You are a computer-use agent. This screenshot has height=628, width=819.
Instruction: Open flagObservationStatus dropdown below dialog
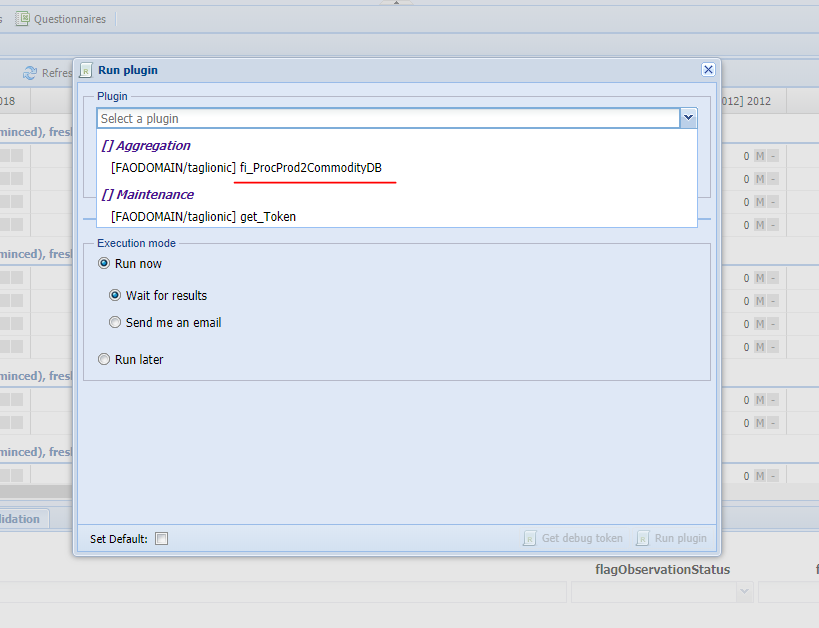point(744,592)
